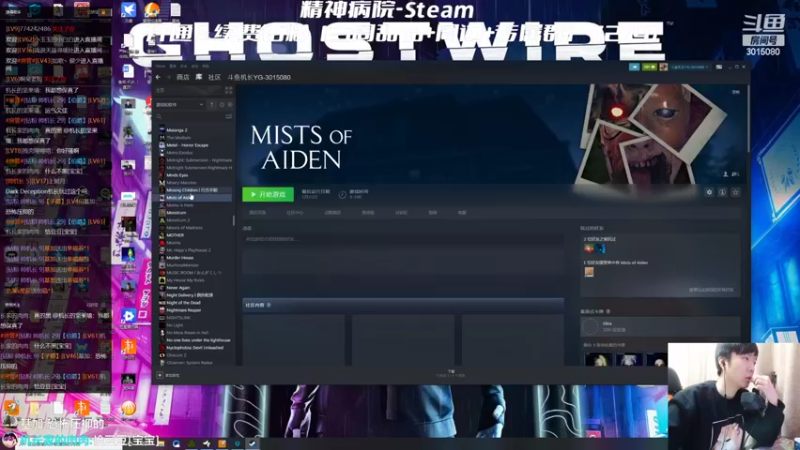The height and width of the screenshot is (450, 800).
Task: Open the blue announcements icon in the title bar
Action: coord(634,67)
